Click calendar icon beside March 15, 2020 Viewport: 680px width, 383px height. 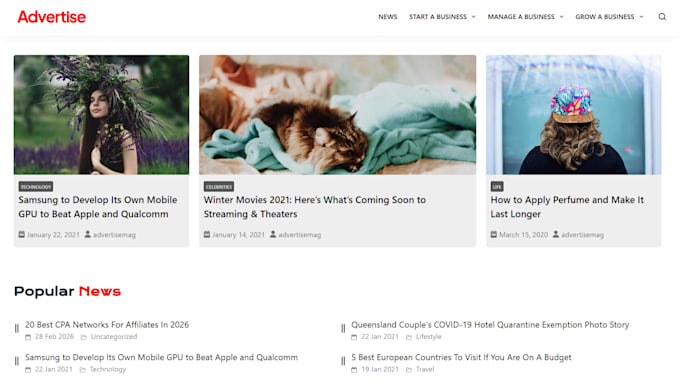(x=494, y=235)
